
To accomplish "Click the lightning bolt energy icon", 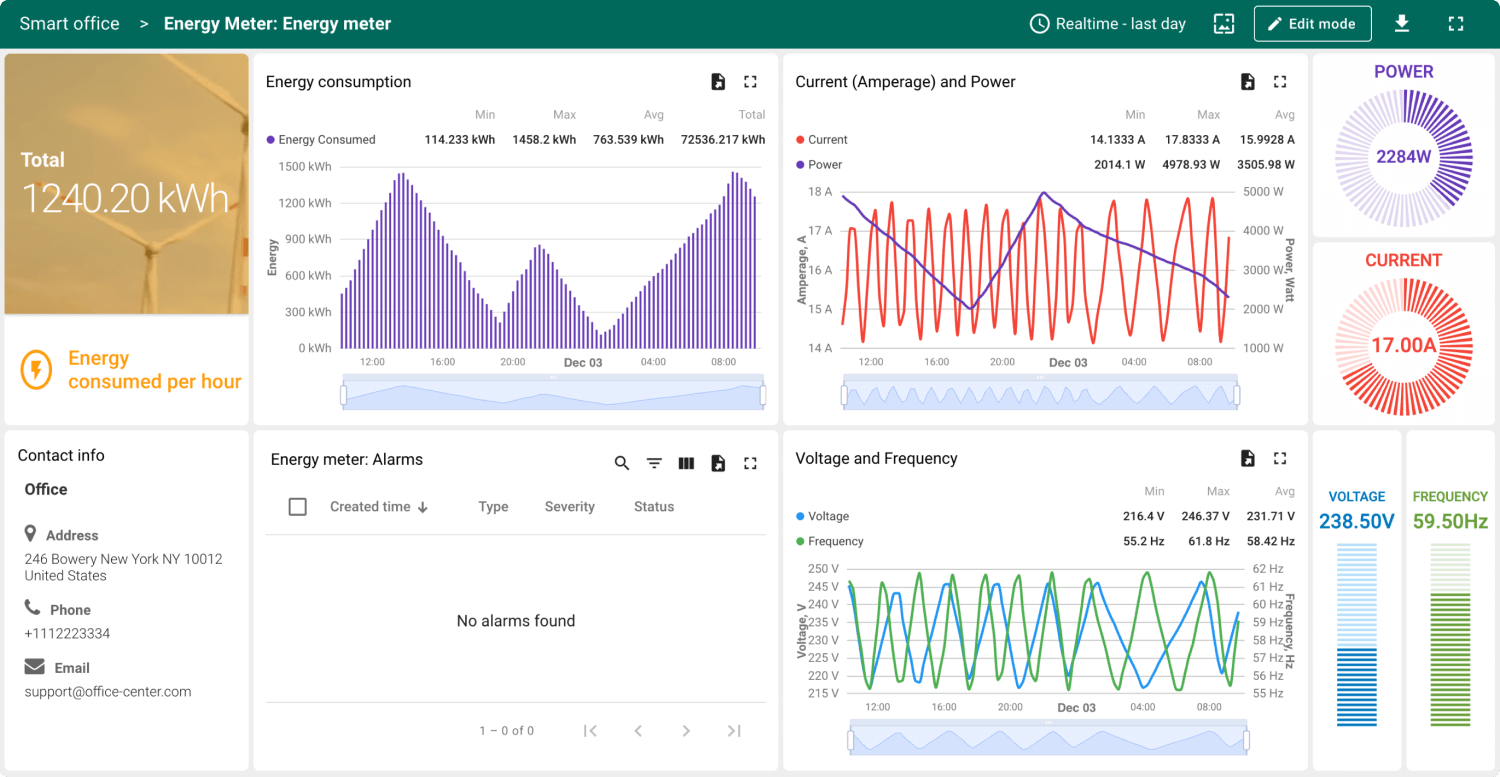I will [36, 370].
